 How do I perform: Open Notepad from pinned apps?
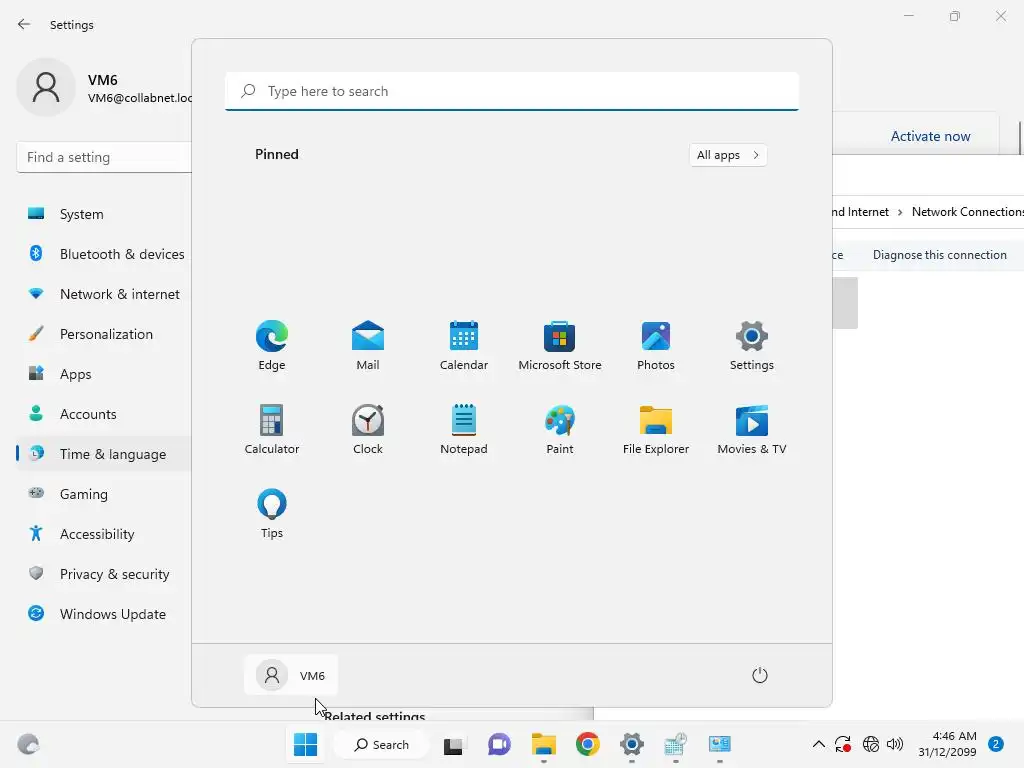[x=464, y=429]
